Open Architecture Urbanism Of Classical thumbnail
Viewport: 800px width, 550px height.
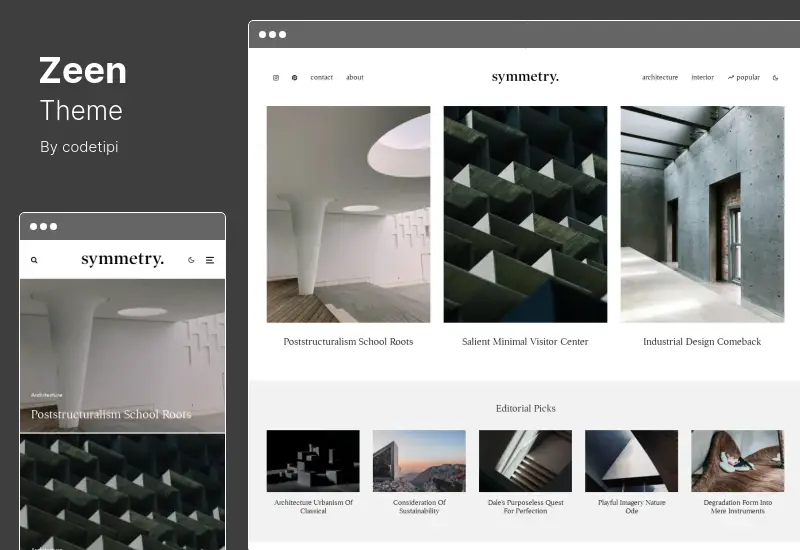(313, 461)
